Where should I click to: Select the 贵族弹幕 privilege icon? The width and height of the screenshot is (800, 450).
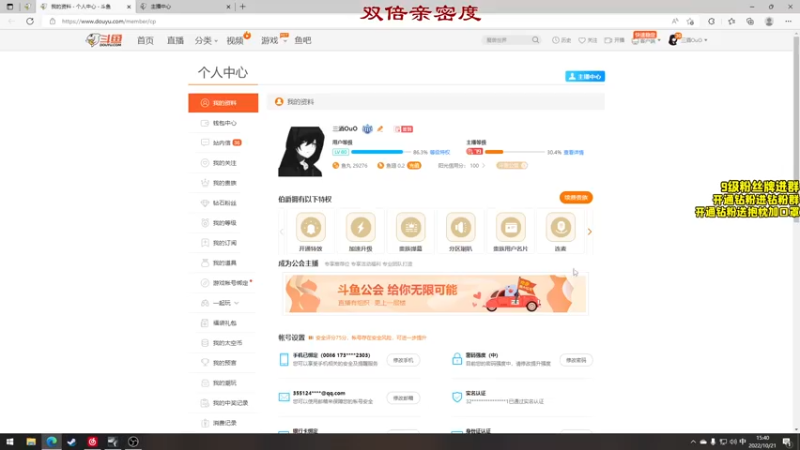tap(410, 228)
